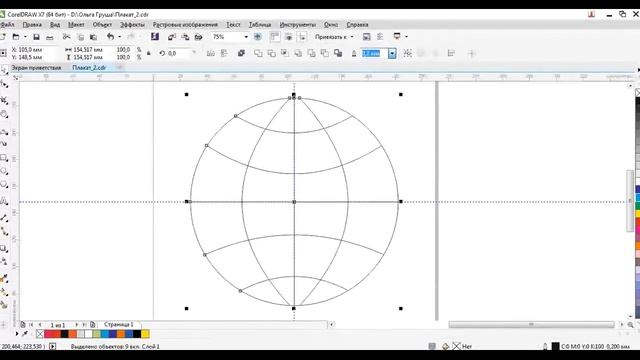The width and height of the screenshot is (640, 360).
Task: Open the Макет menu
Action: [76, 25]
